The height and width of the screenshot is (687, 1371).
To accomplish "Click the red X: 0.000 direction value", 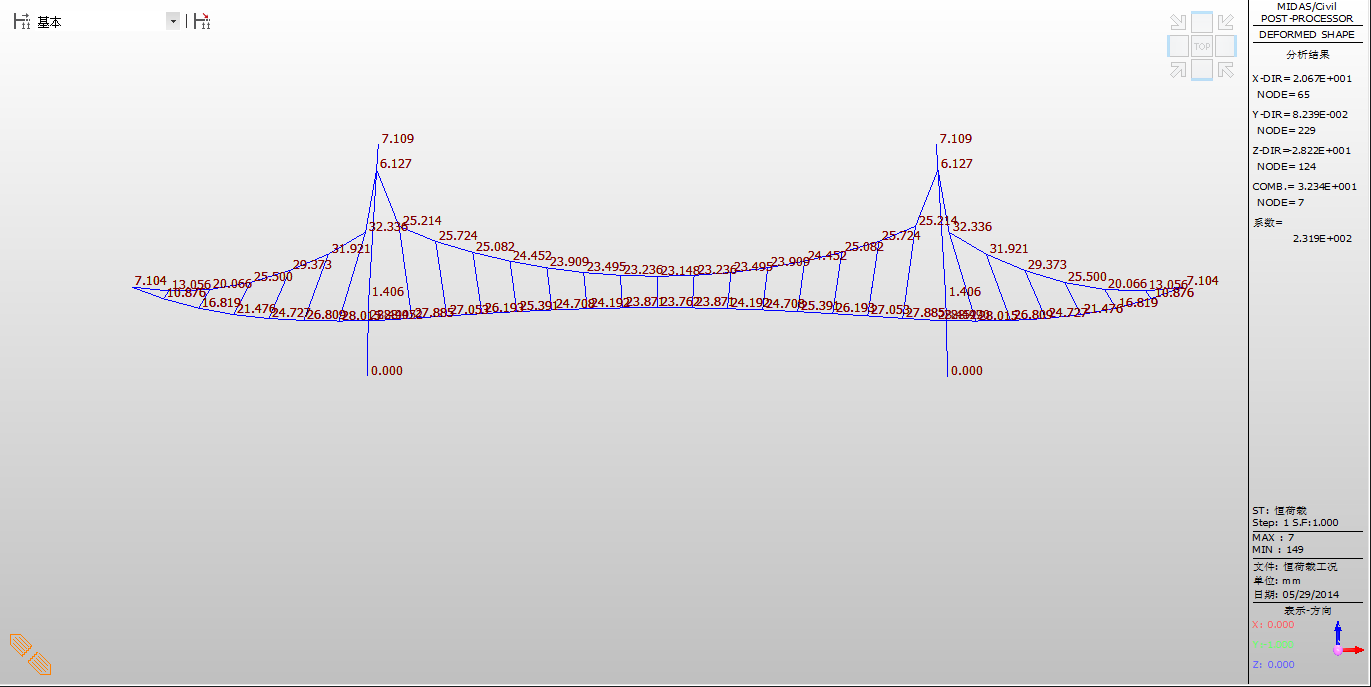I will click(x=1273, y=624).
